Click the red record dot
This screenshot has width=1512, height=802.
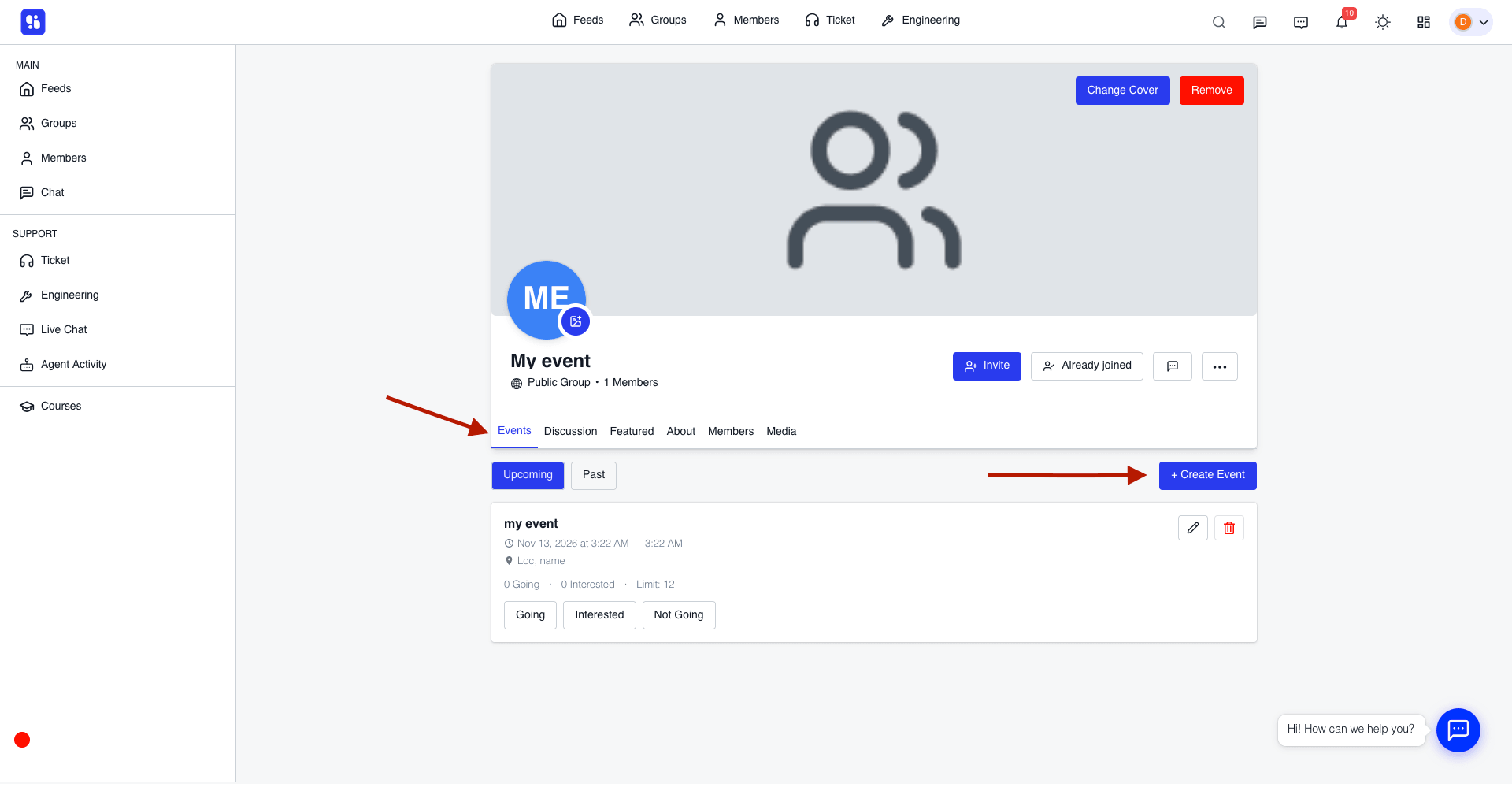(22, 740)
